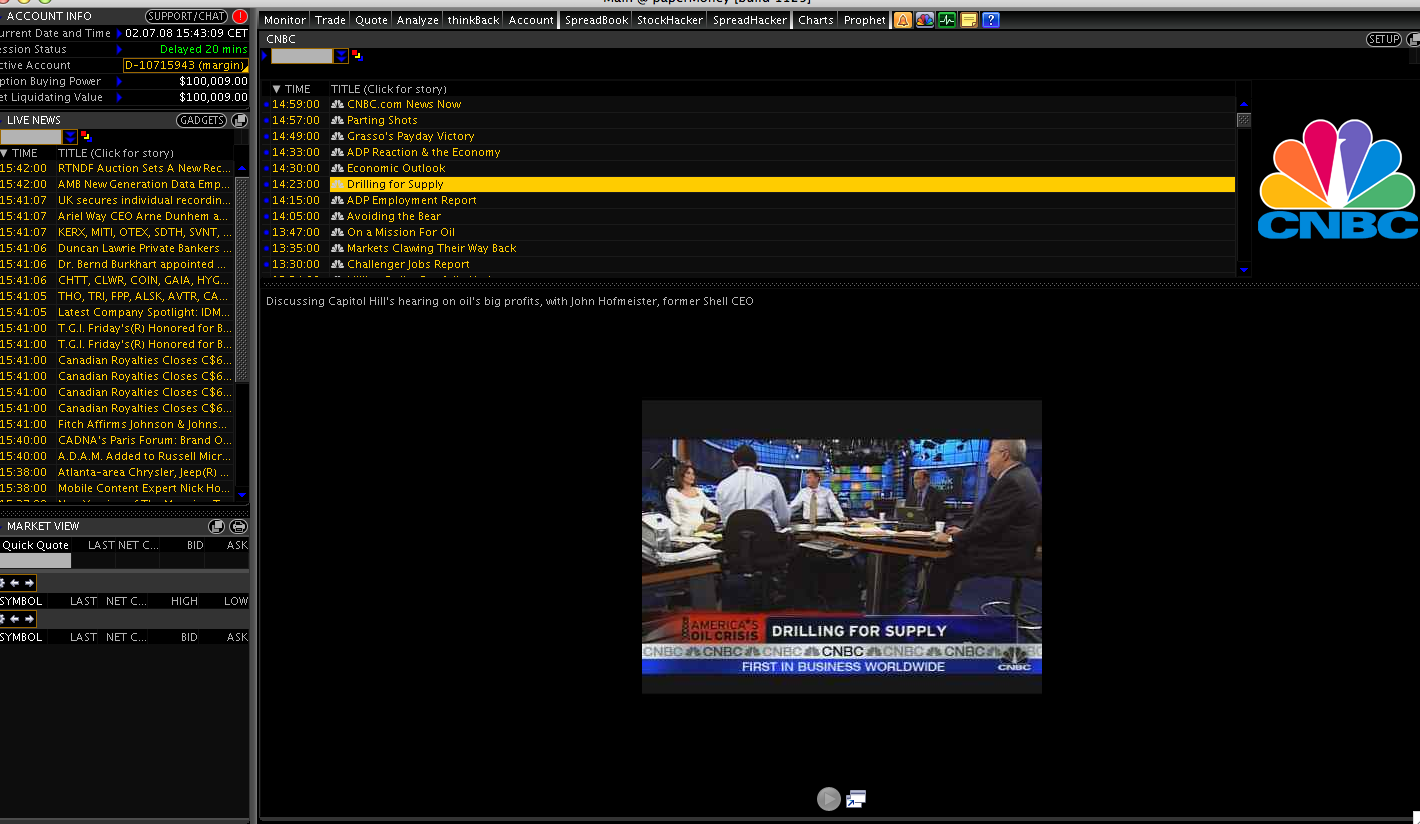Open the Live News symbol dropdown arrow
1420x824 pixels.
click(x=70, y=137)
